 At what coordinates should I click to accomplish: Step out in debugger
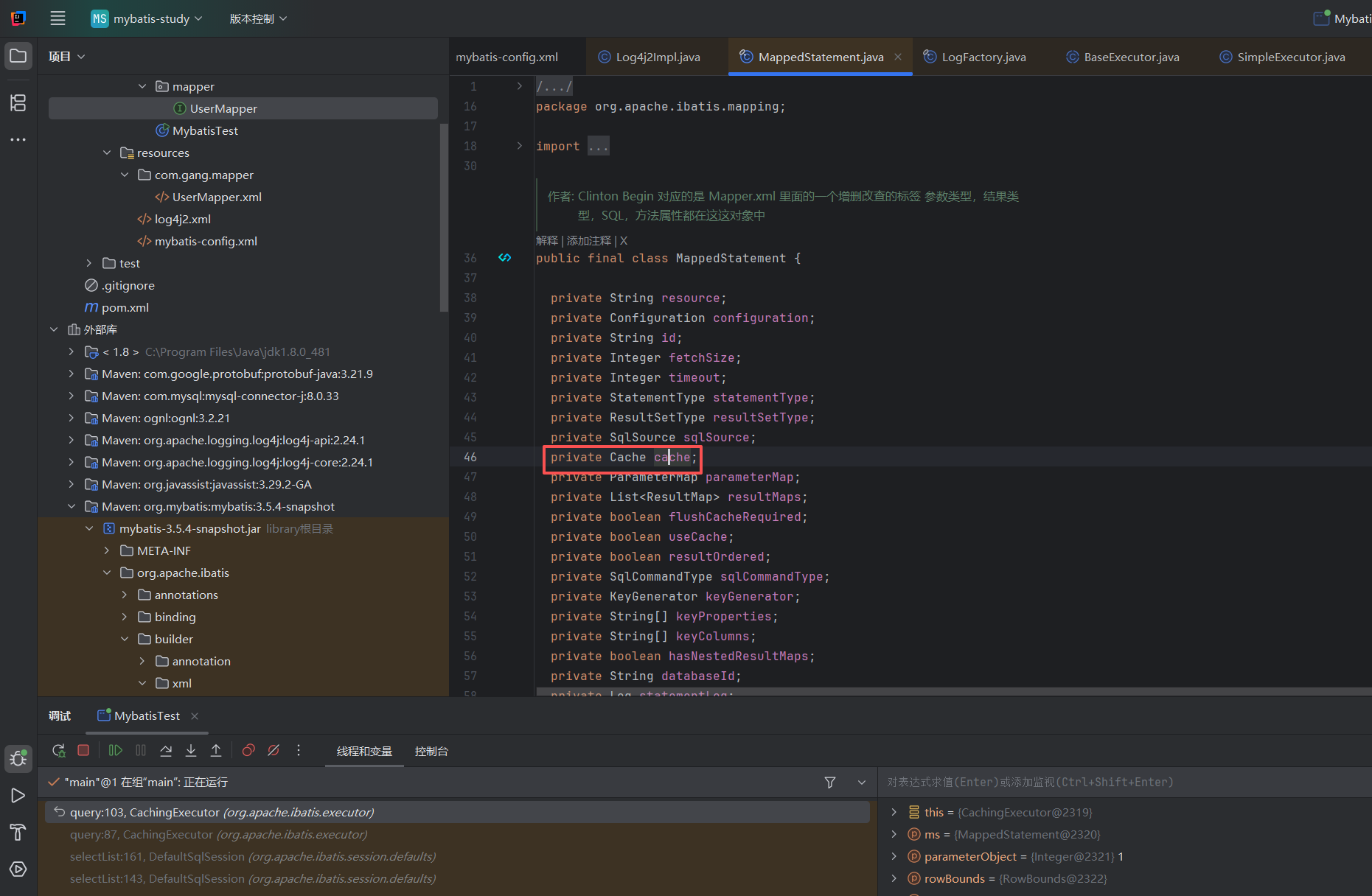pyautogui.click(x=216, y=750)
